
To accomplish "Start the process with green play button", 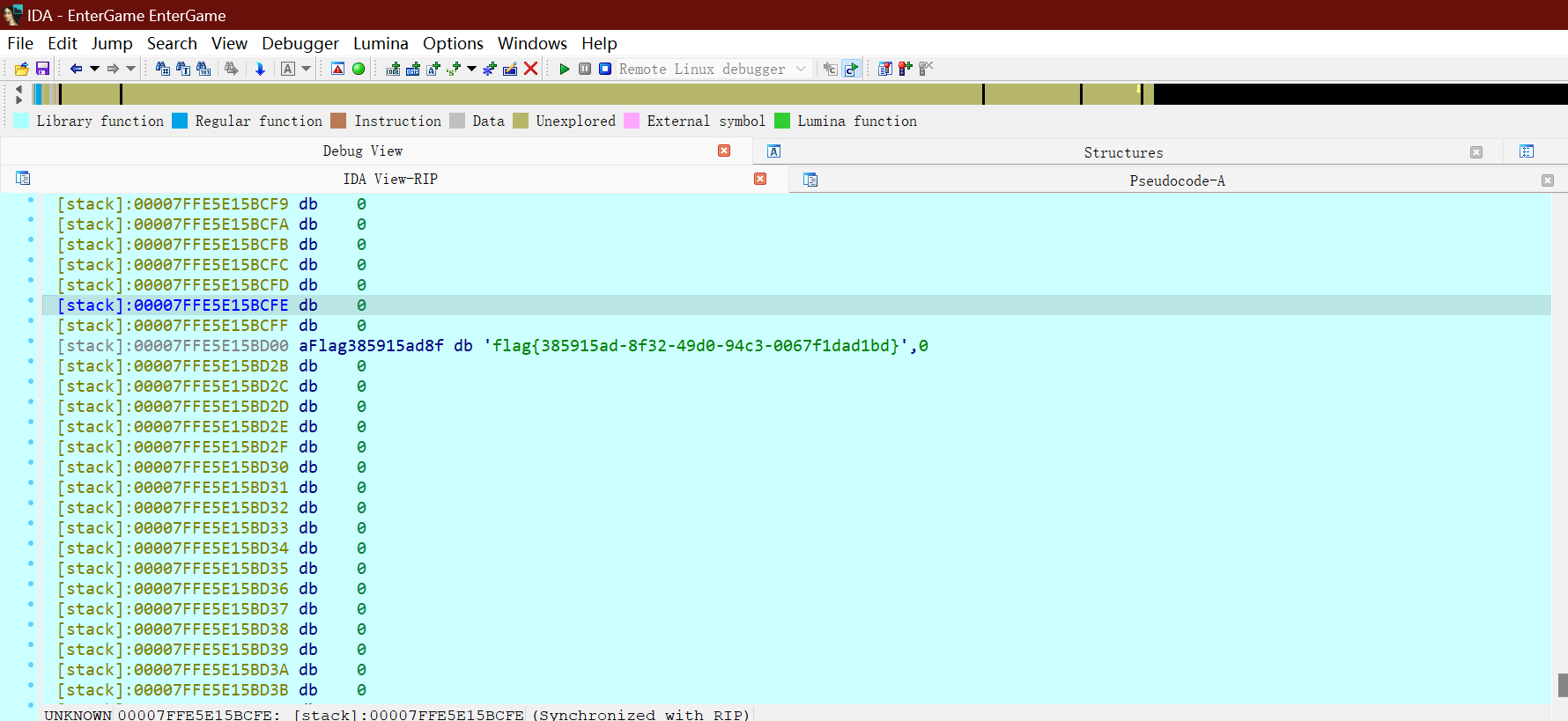I will (x=565, y=69).
